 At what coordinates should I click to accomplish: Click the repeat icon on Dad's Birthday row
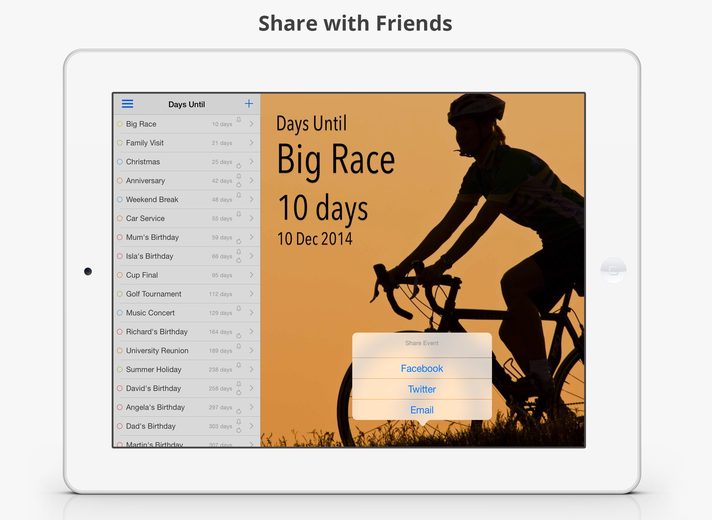tap(239, 431)
